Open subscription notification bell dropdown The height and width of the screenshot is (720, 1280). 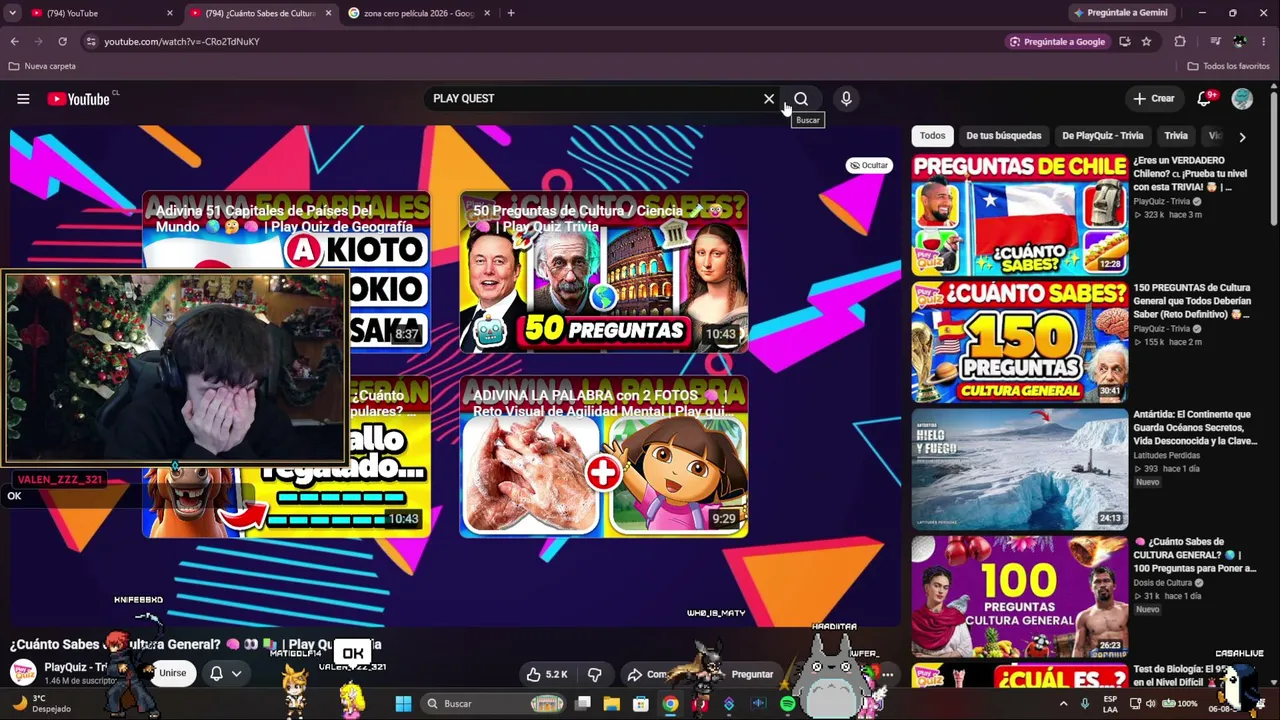(225, 673)
